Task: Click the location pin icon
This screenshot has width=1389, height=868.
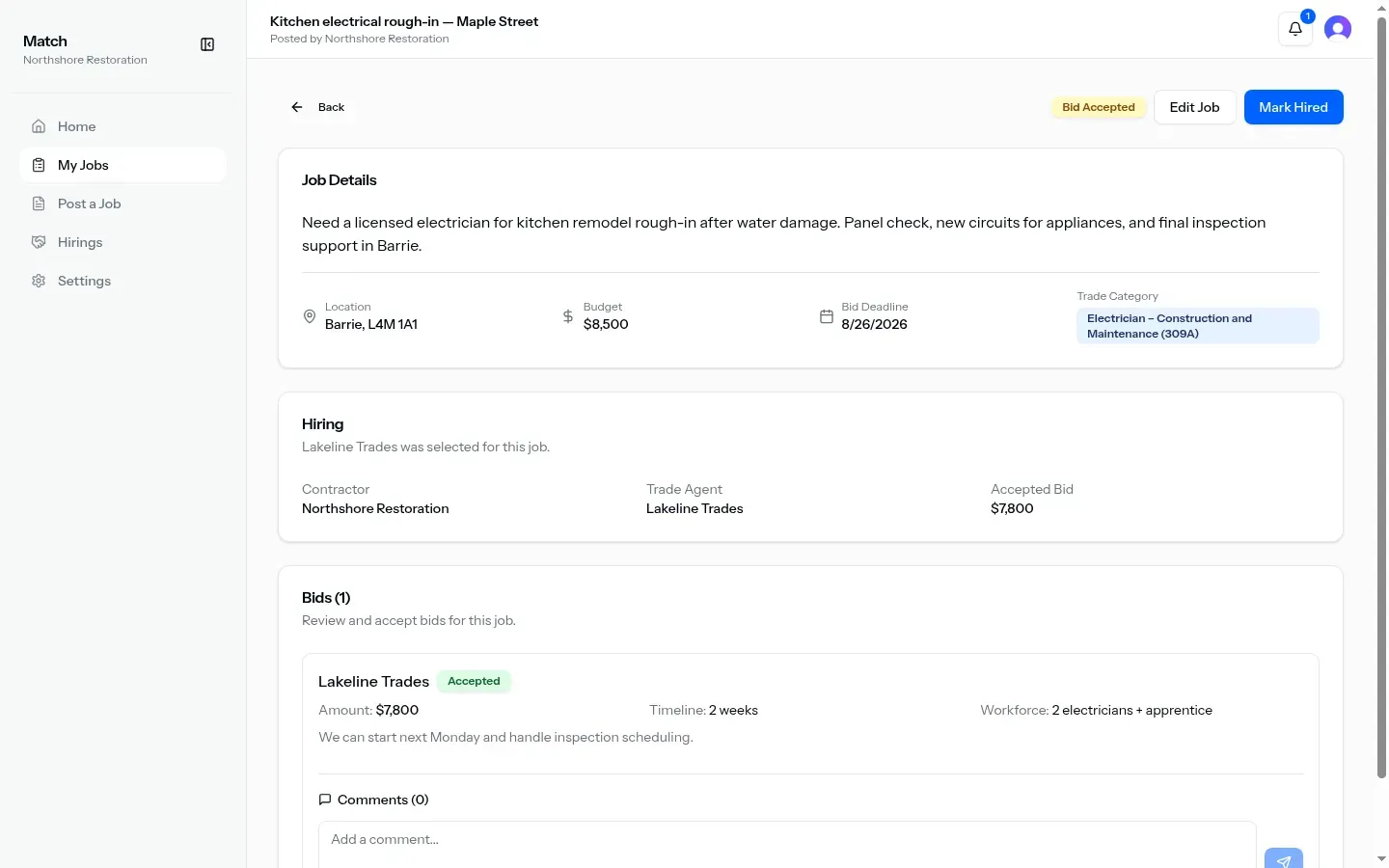Action: [x=310, y=316]
